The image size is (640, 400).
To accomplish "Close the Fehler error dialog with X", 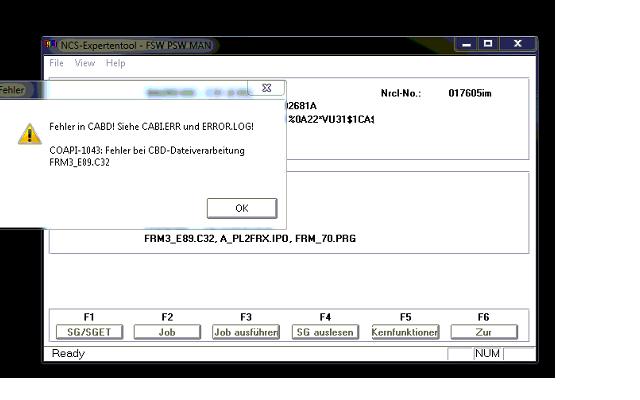I will [265, 89].
